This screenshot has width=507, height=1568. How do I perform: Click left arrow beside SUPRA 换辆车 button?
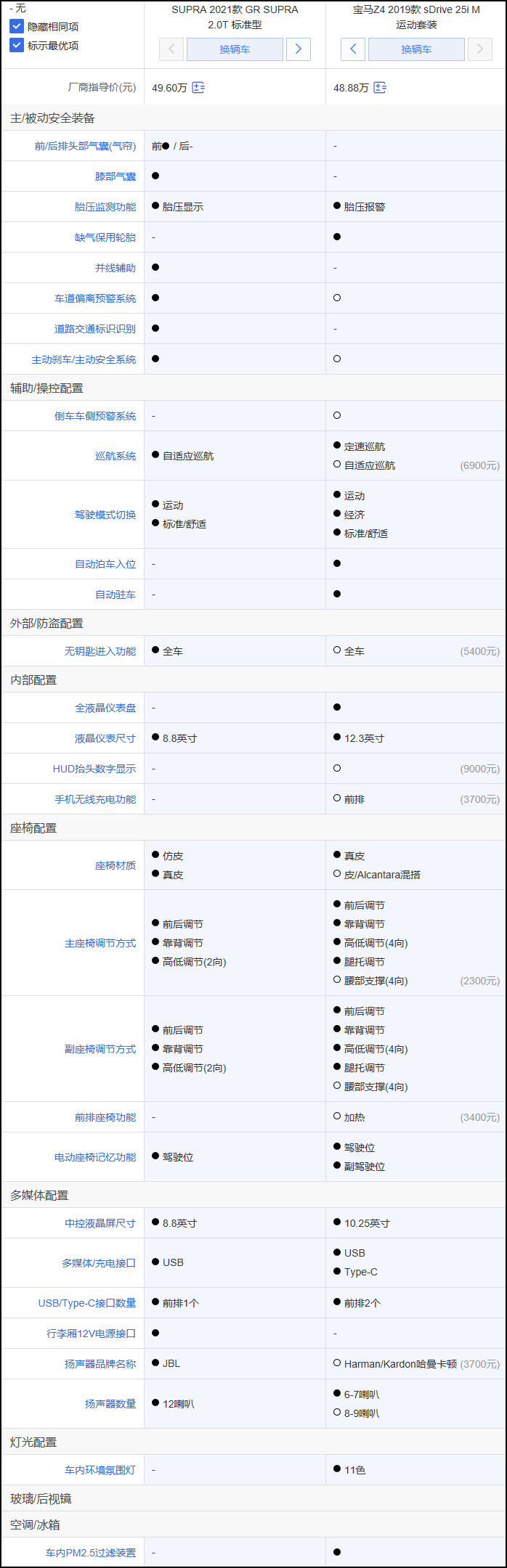(171, 49)
